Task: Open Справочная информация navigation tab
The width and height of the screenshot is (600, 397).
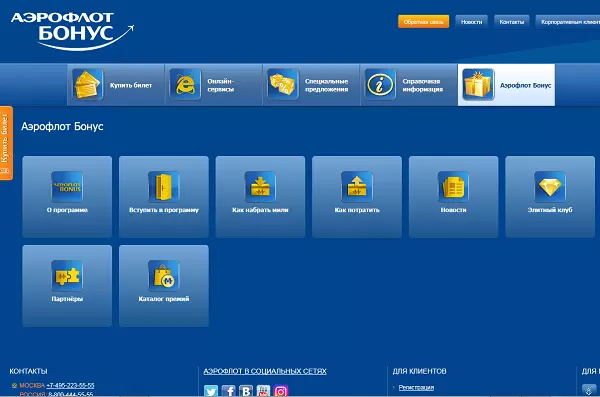Action: coord(409,85)
